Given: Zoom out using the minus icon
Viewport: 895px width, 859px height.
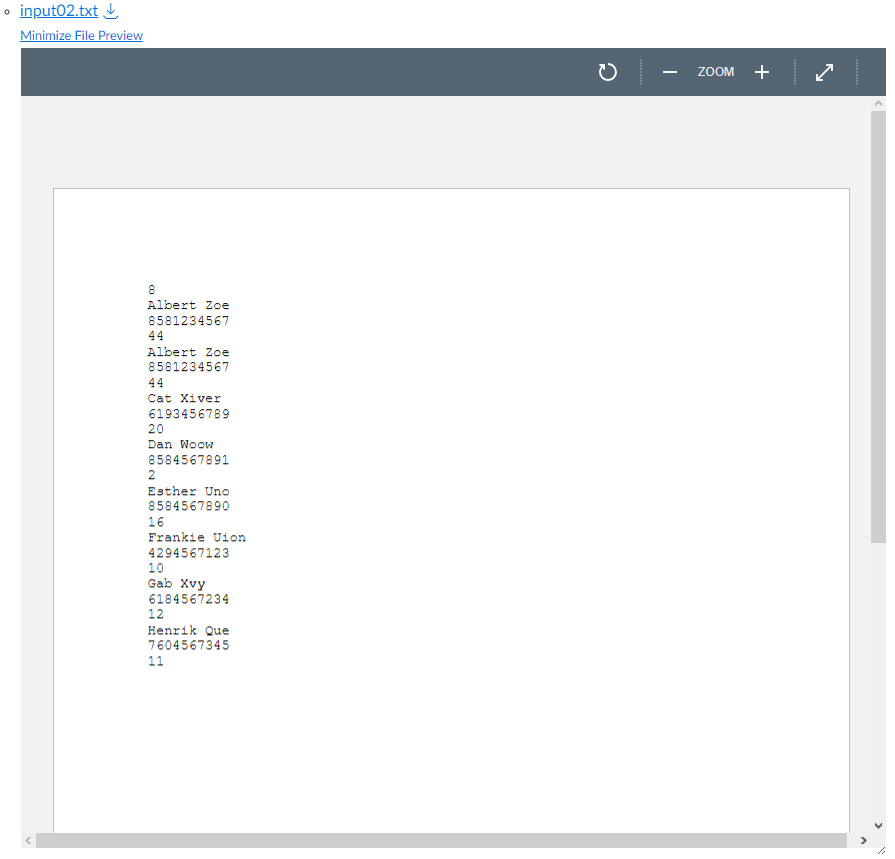Looking at the screenshot, I should [x=670, y=71].
